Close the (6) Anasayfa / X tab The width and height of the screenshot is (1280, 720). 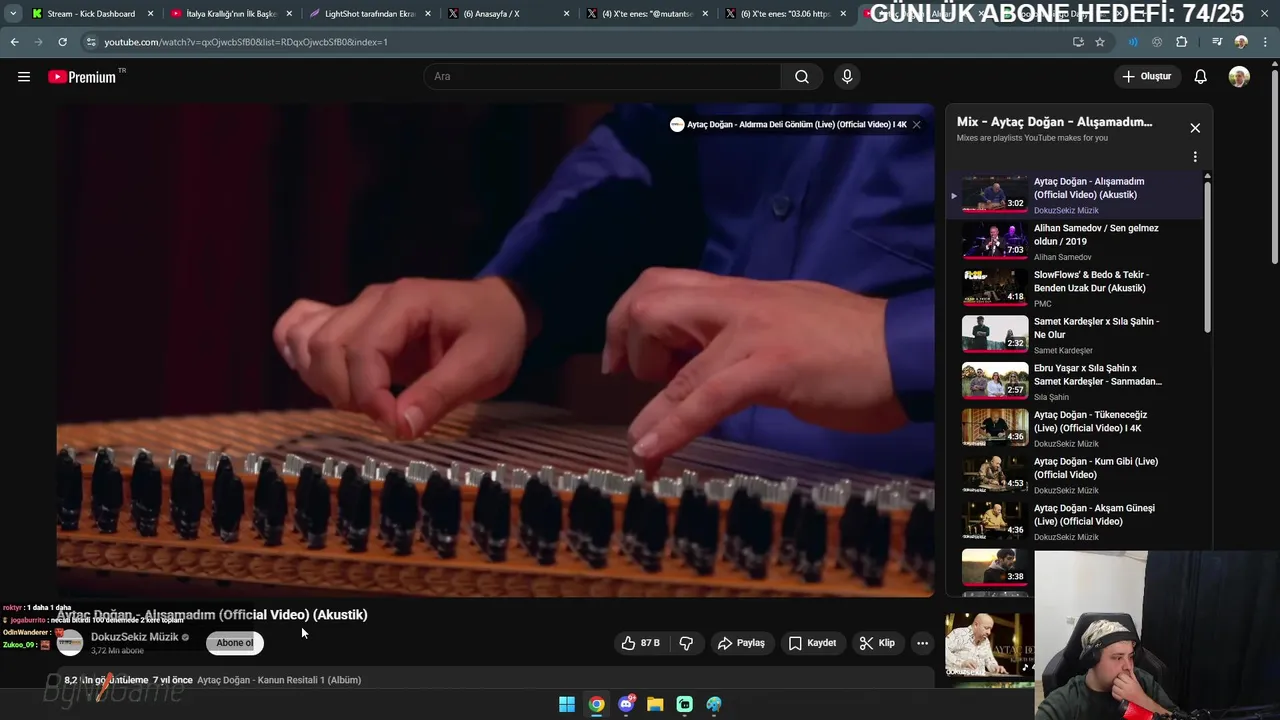[566, 14]
